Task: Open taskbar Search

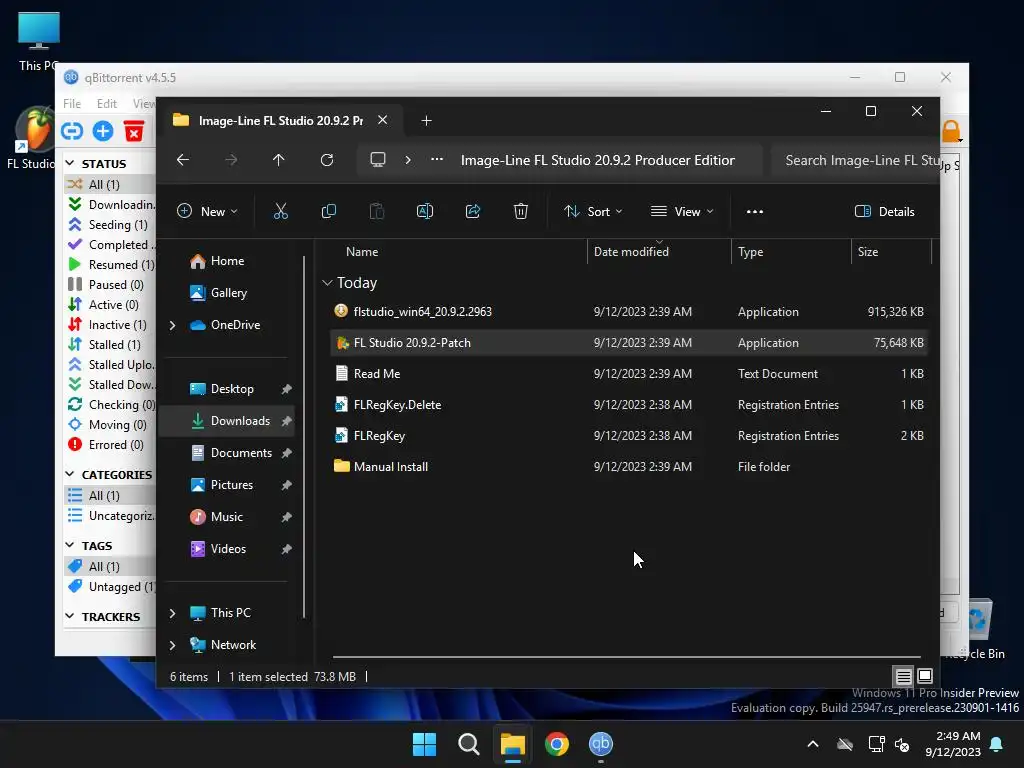Action: (x=468, y=744)
